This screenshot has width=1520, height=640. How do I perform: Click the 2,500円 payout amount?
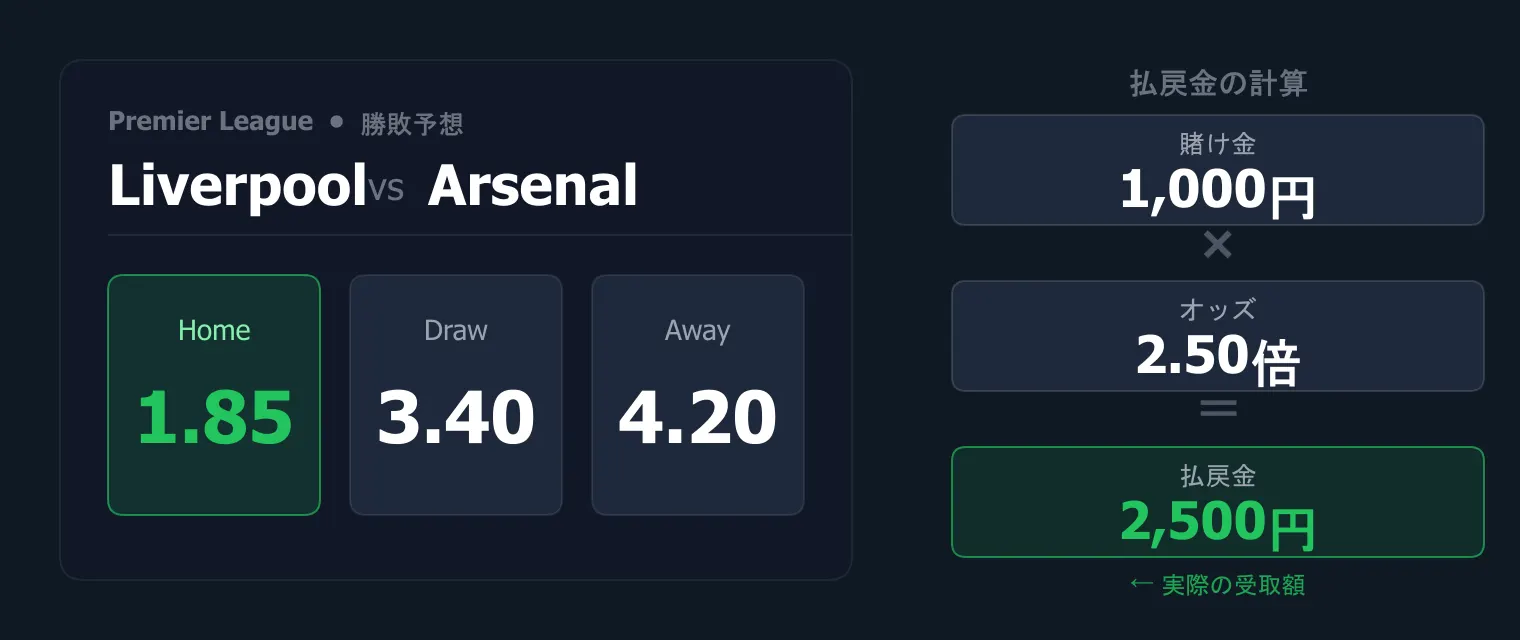coord(1217,523)
